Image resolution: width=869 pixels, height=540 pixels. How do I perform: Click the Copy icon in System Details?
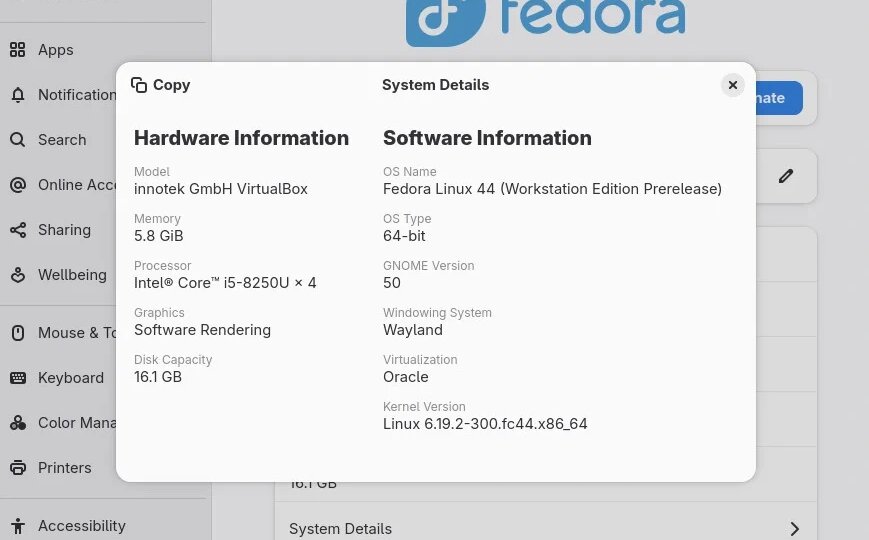[139, 85]
